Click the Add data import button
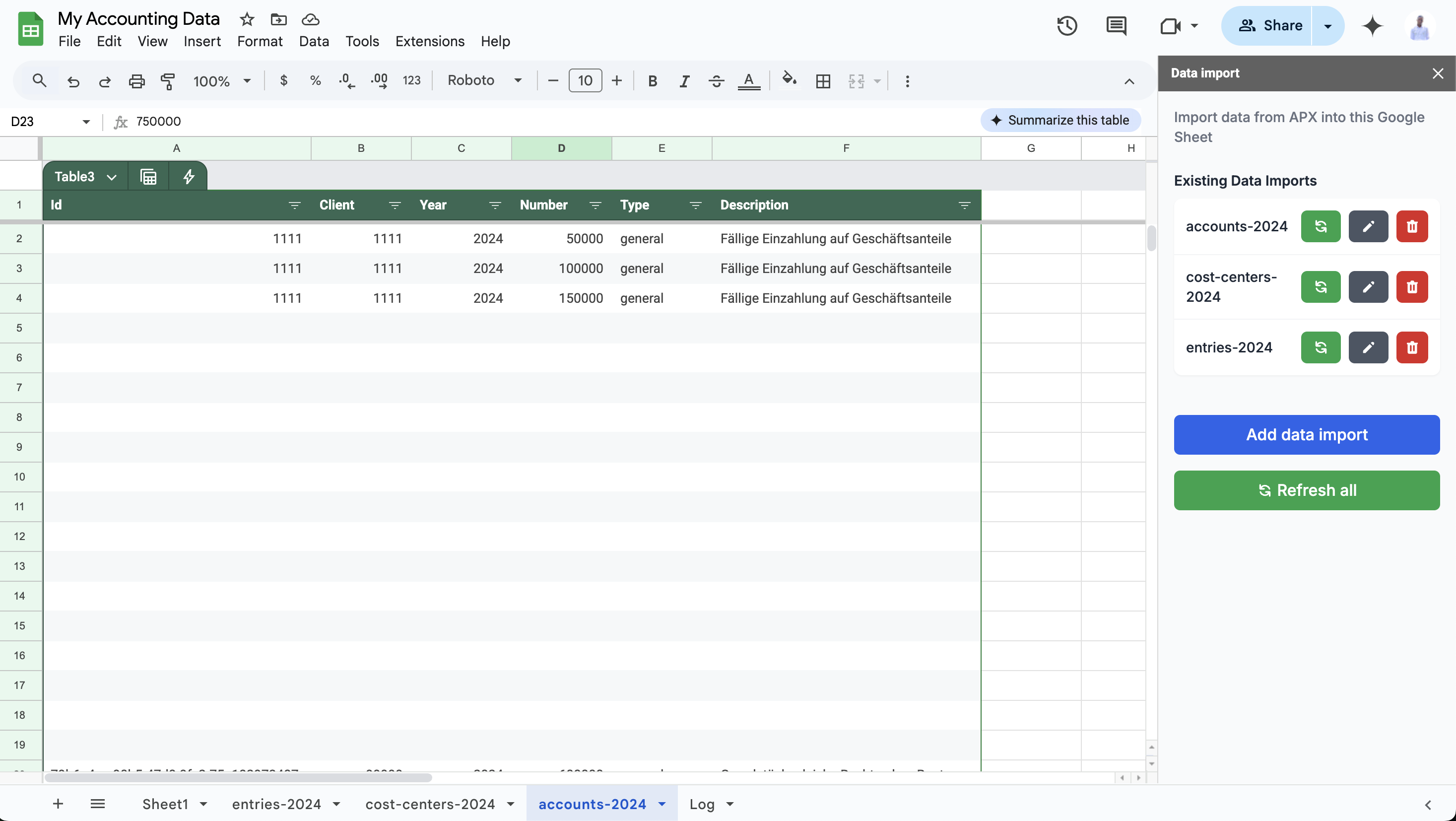The height and width of the screenshot is (821, 1456). point(1307,434)
